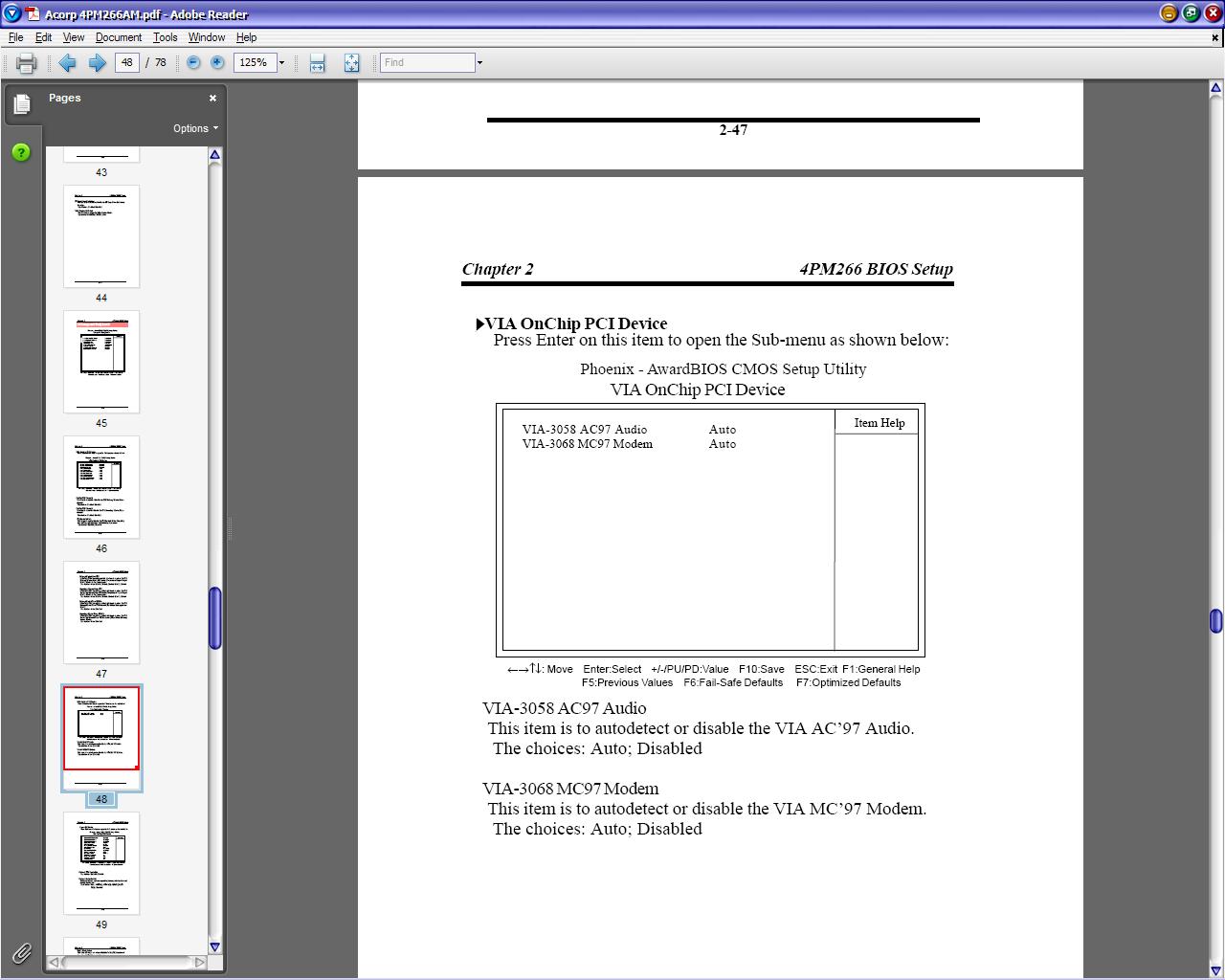Click the document vertical scroll handle
This screenshot has height=980, width=1225.
[1215, 621]
